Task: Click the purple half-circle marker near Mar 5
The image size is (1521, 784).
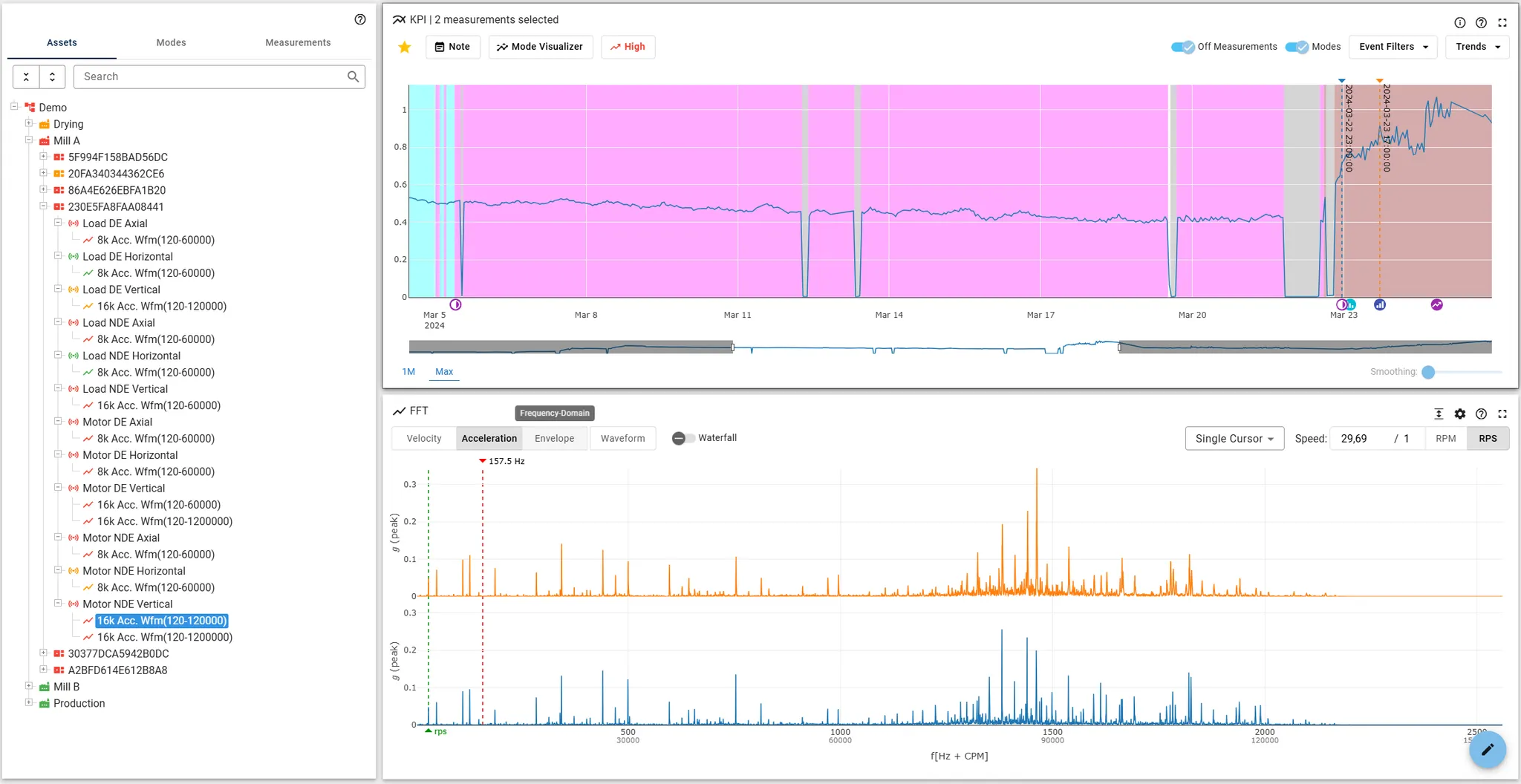Action: (x=456, y=304)
